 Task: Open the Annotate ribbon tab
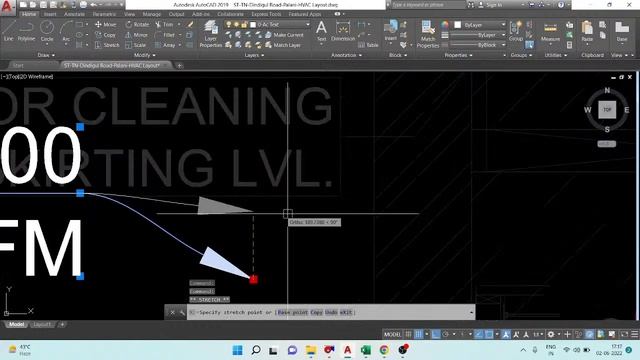coord(74,14)
